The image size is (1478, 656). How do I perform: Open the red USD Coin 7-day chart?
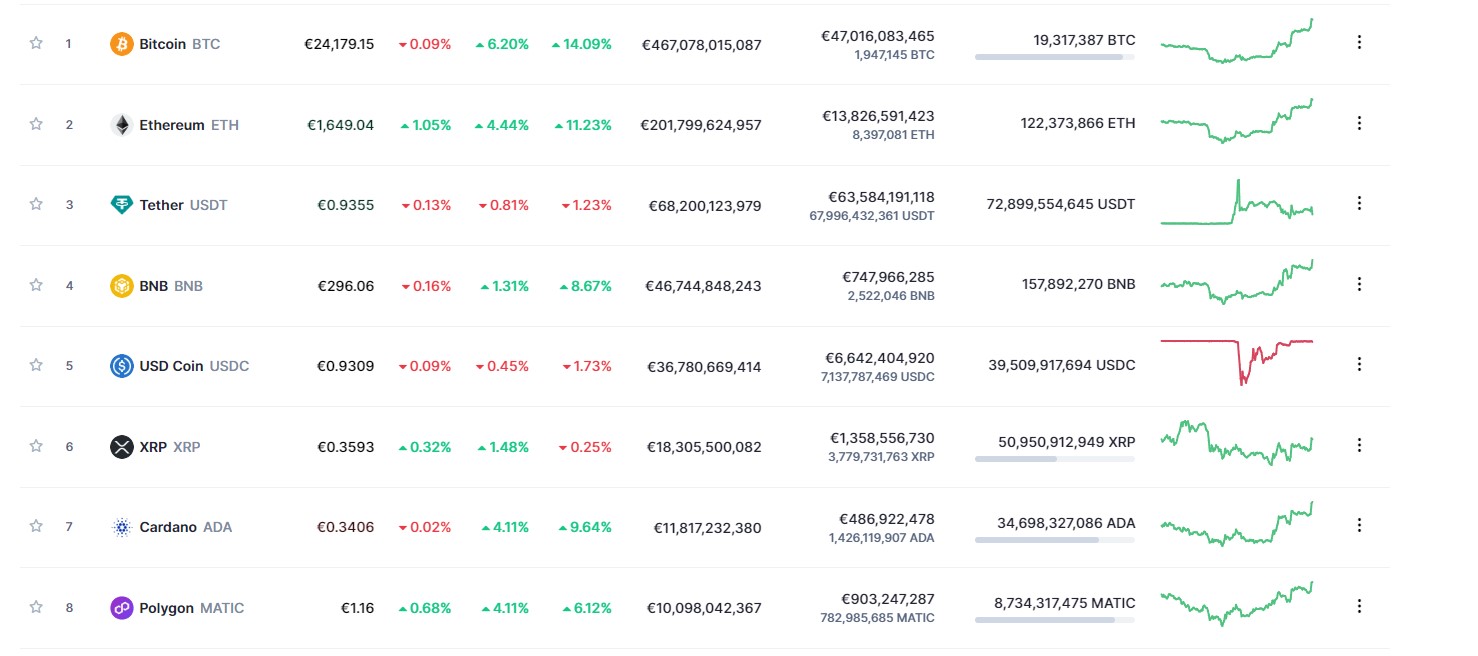[1237, 362]
